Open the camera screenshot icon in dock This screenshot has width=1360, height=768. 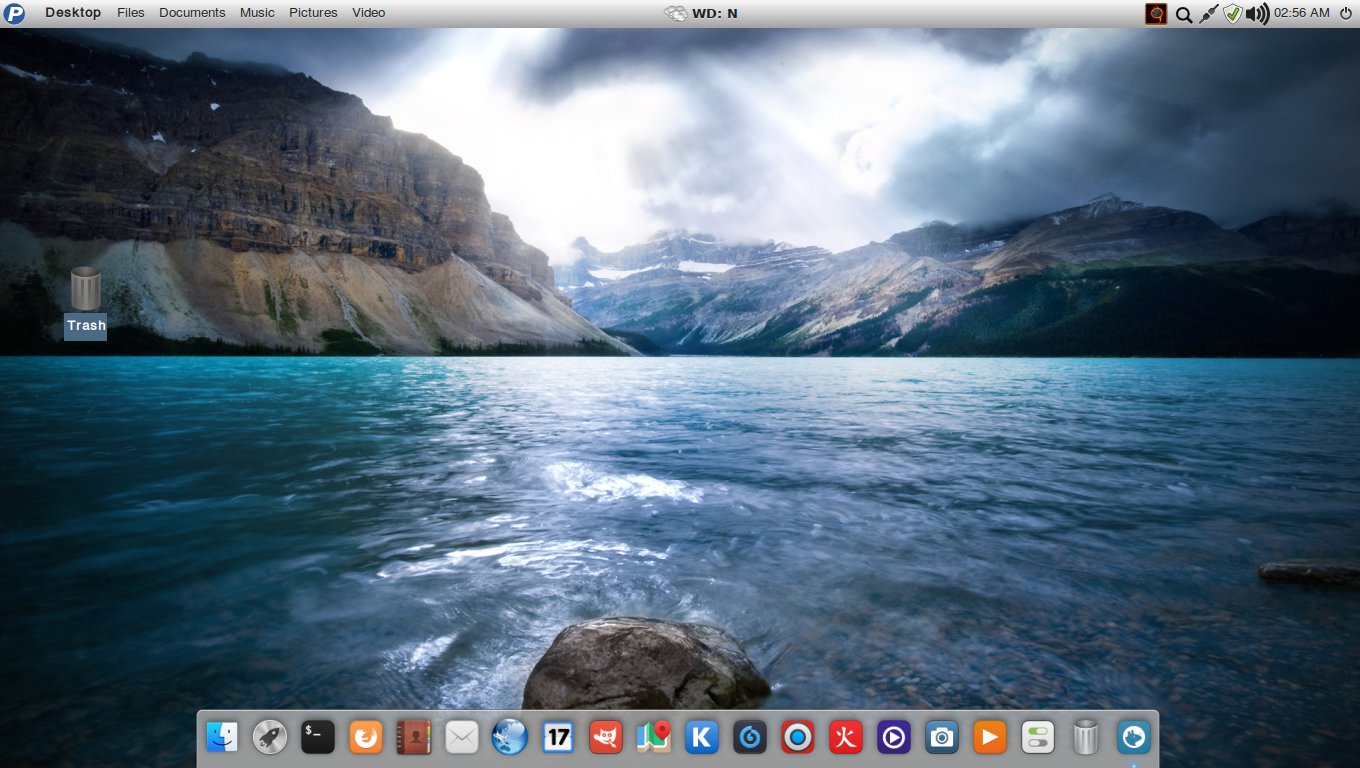point(942,738)
